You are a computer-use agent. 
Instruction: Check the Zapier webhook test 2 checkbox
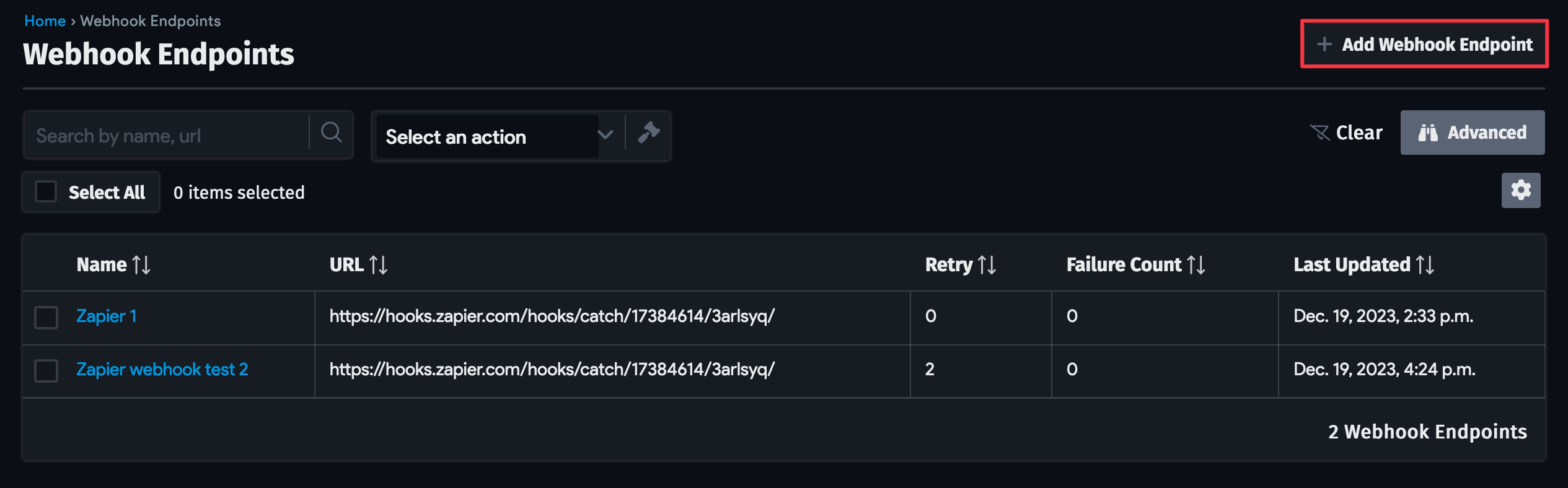click(45, 370)
